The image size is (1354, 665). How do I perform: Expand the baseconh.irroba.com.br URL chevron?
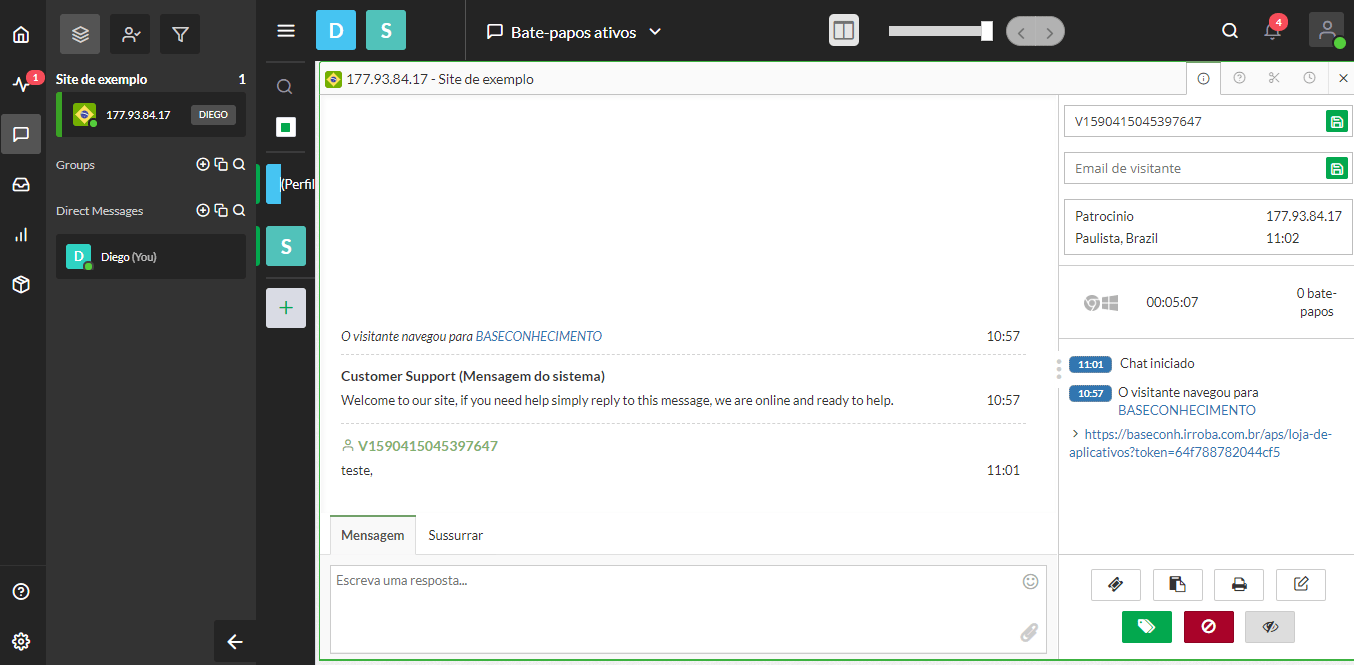pos(1075,434)
